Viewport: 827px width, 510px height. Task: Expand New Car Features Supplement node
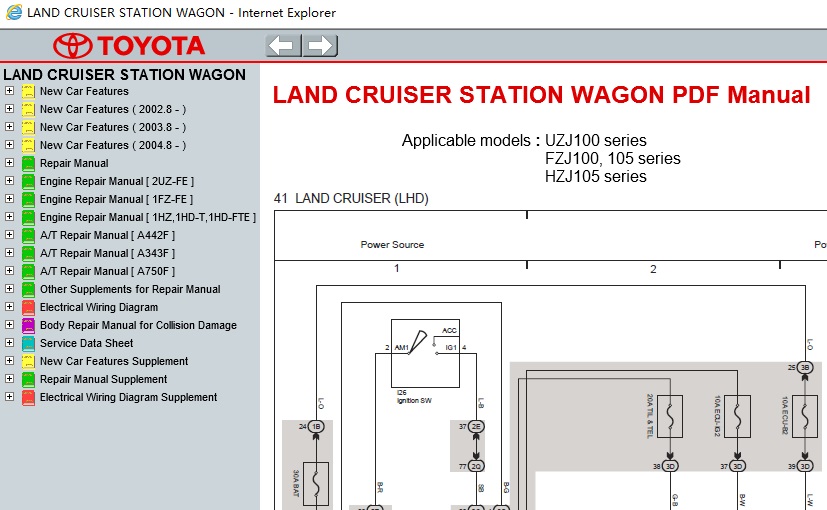click(x=9, y=361)
